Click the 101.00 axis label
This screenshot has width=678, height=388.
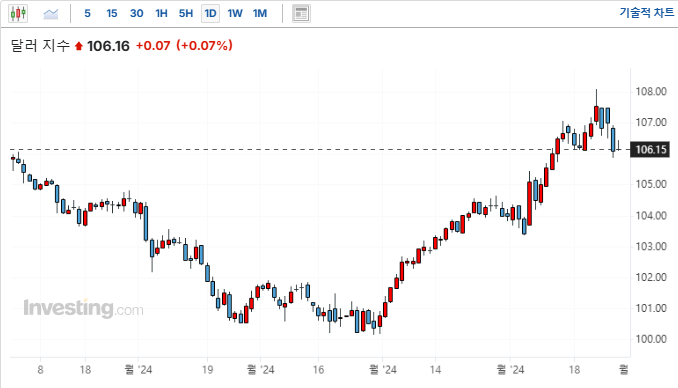click(651, 308)
